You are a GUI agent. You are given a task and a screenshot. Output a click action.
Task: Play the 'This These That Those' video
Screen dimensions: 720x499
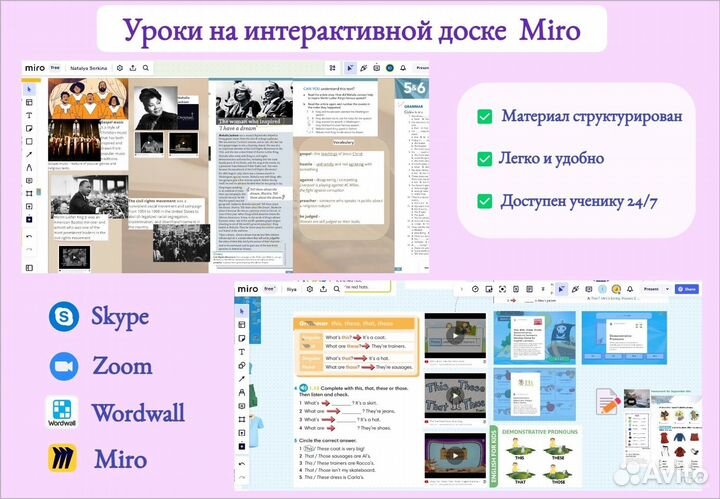(455, 396)
